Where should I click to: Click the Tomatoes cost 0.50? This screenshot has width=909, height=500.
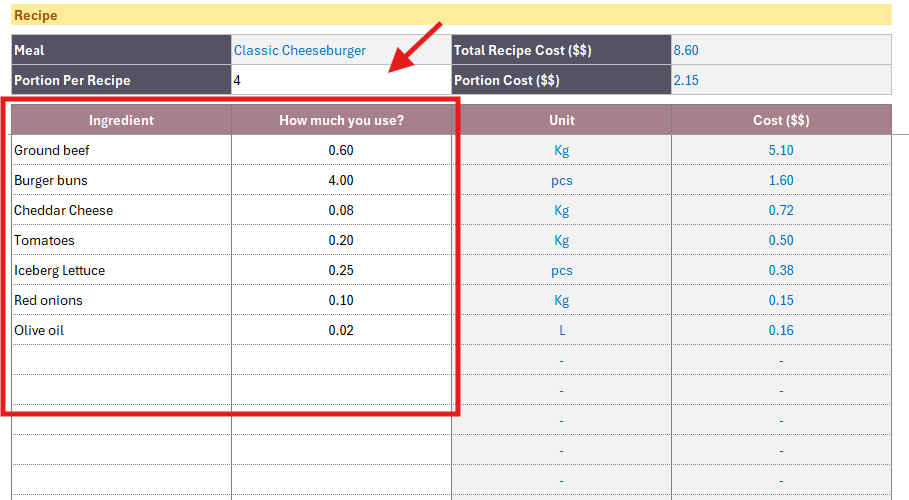[781, 240]
